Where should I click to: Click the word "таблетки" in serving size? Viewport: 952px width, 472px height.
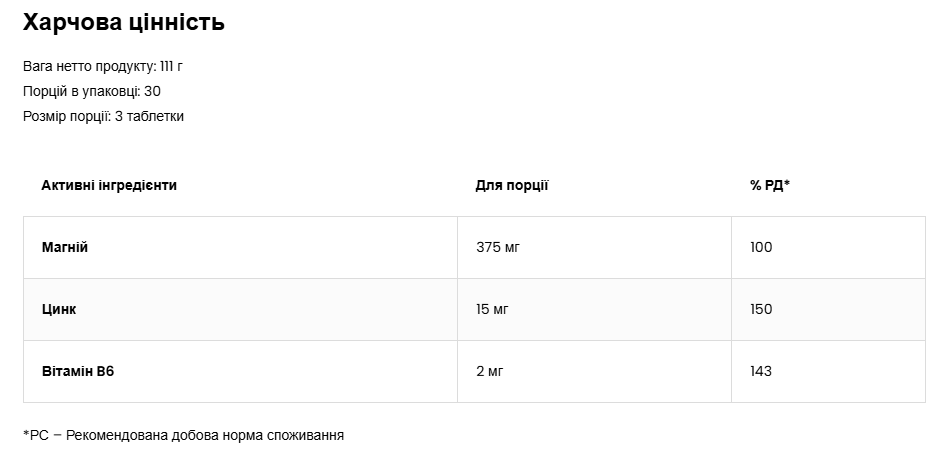[156, 116]
